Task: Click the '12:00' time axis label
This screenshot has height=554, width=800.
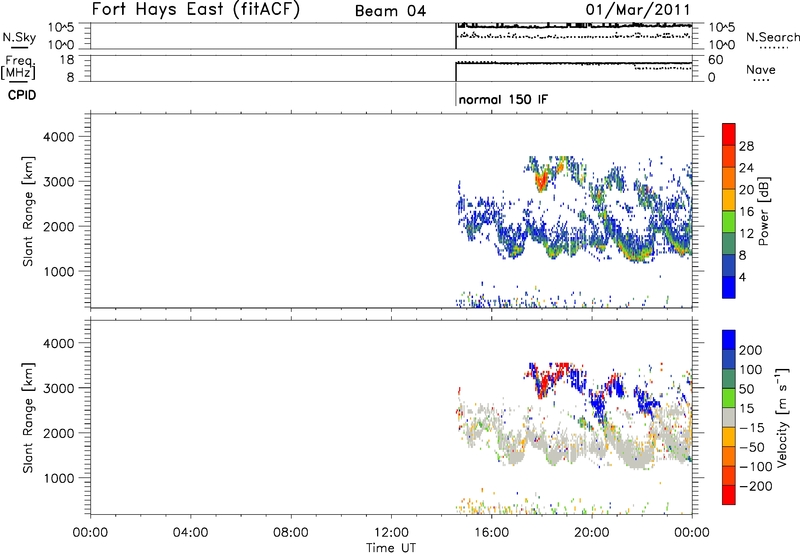Action: (391, 533)
